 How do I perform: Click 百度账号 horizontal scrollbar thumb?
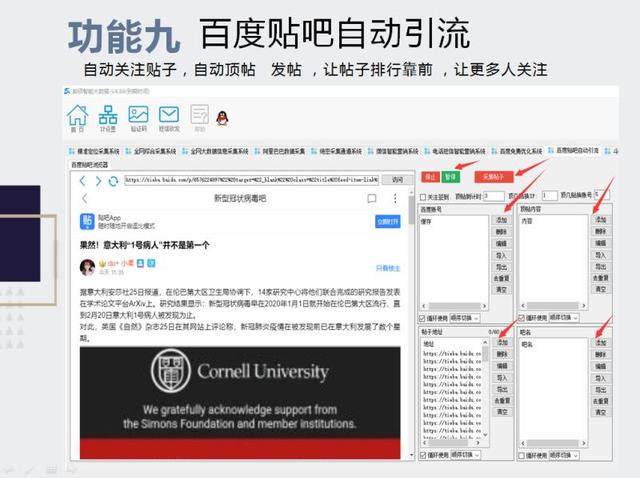[454, 306]
